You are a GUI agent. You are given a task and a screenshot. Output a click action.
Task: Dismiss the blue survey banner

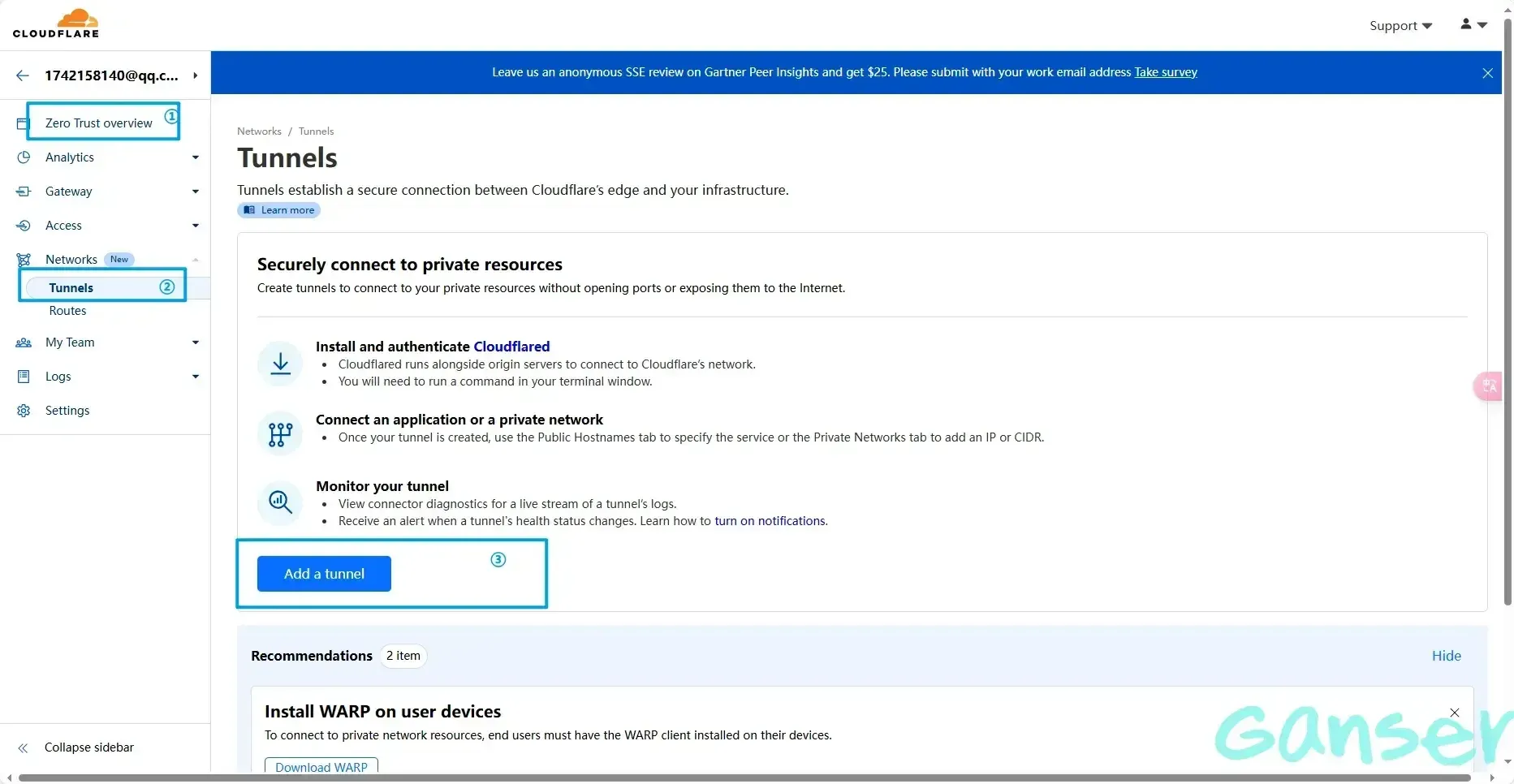tap(1487, 73)
